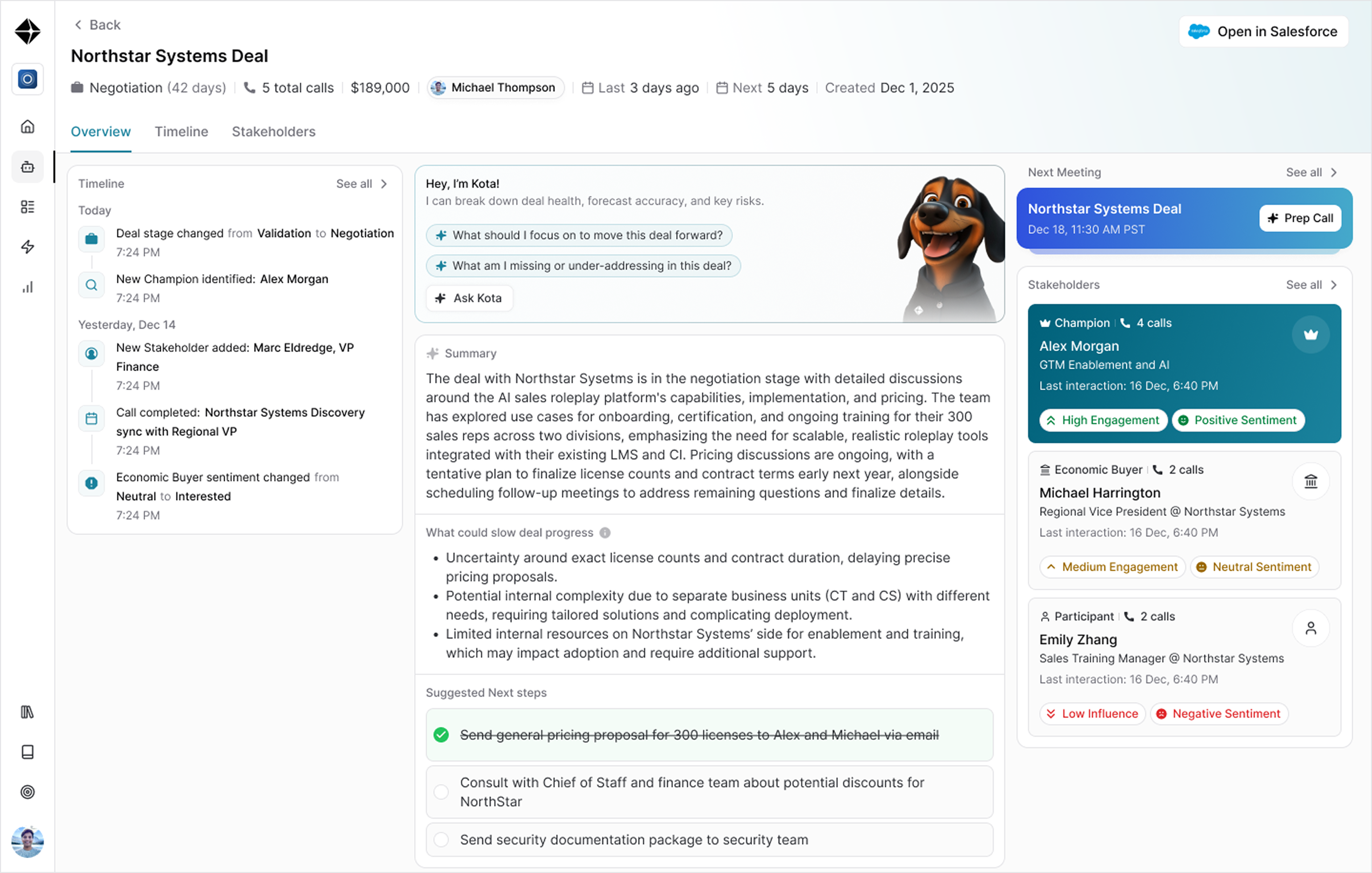Switch to the Stakeholders tab
This screenshot has height=873, width=1372.
click(273, 132)
